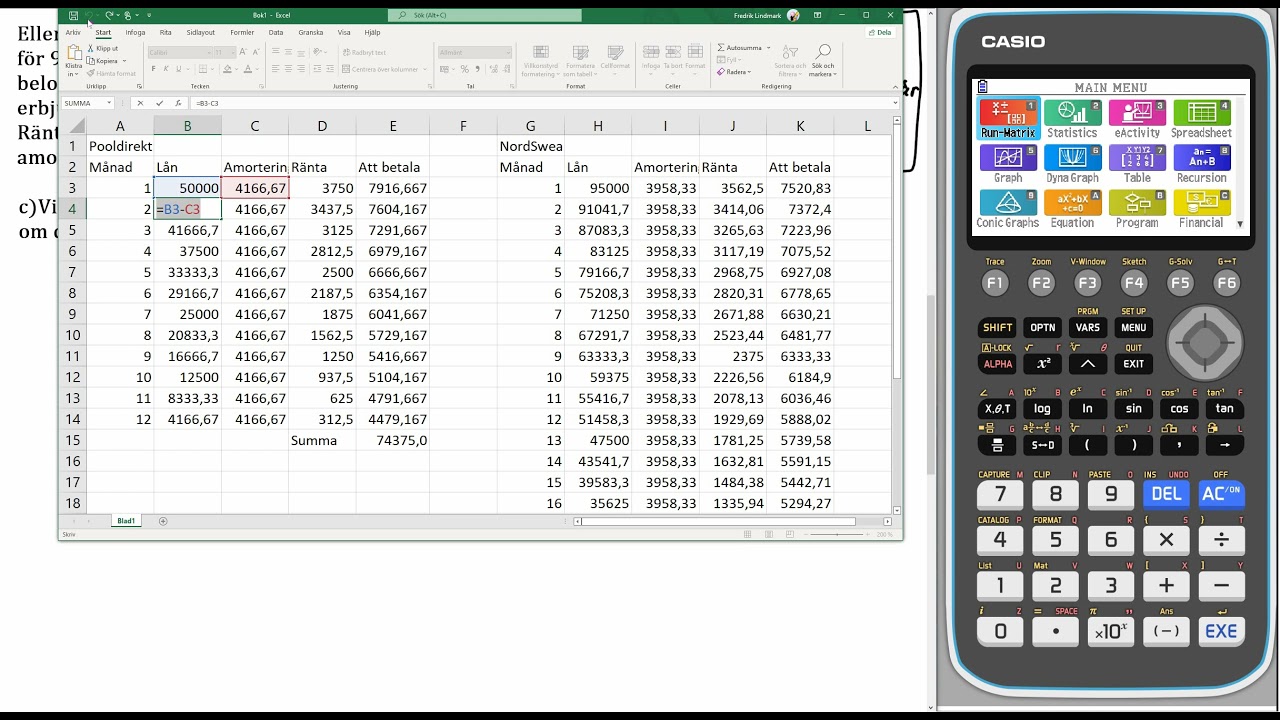Select cell containing 74375,0 sum
The width and height of the screenshot is (1280, 720).
393,440
